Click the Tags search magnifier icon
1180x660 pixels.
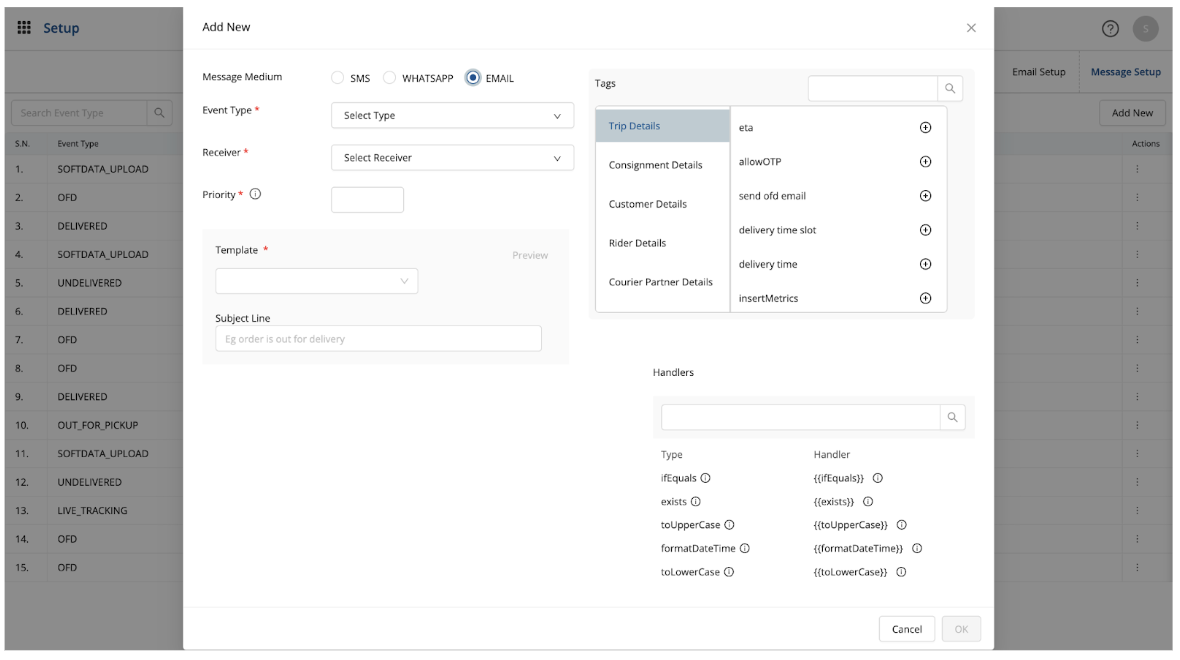click(949, 89)
